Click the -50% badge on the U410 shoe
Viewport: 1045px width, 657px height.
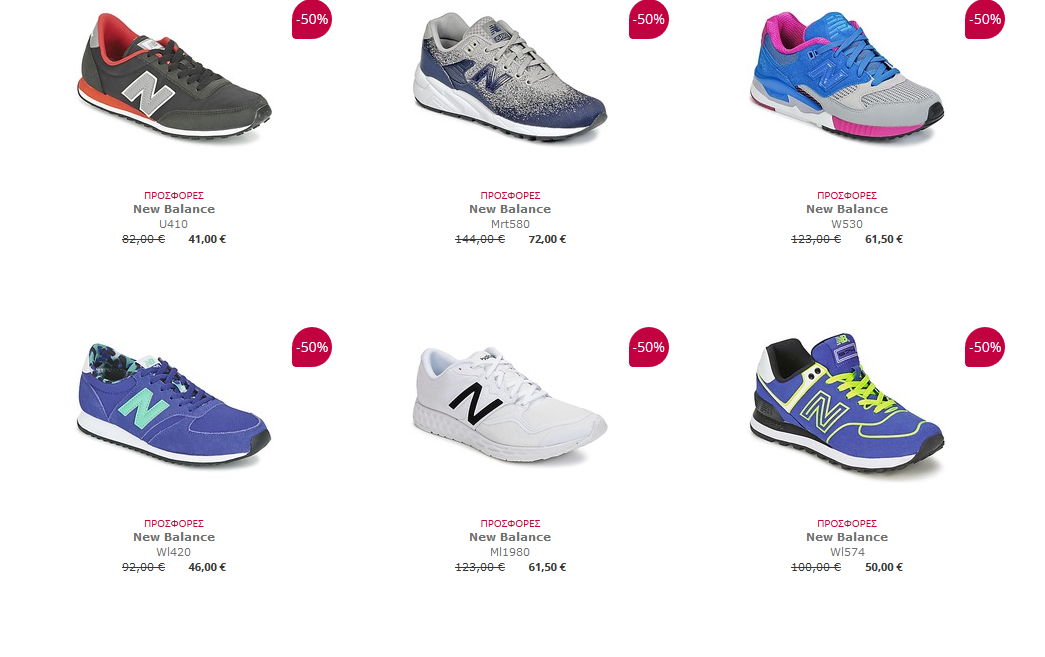tap(312, 19)
